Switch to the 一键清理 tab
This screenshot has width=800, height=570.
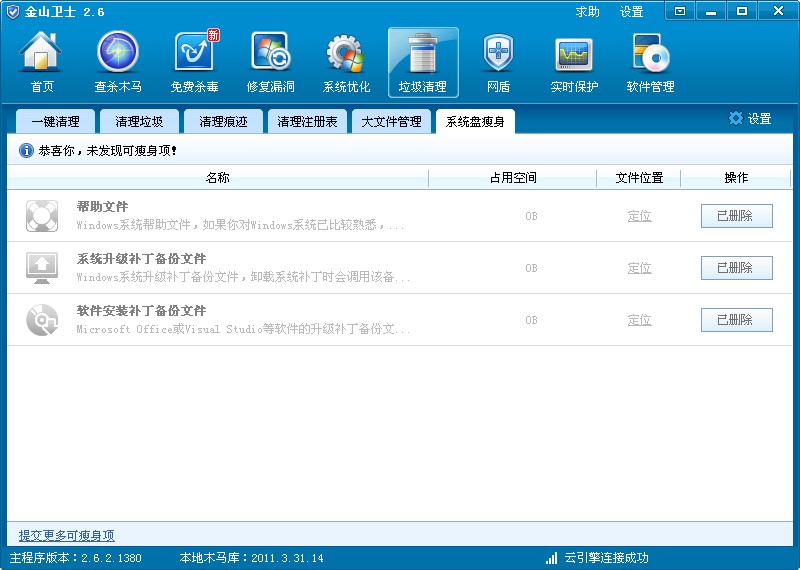[56, 121]
